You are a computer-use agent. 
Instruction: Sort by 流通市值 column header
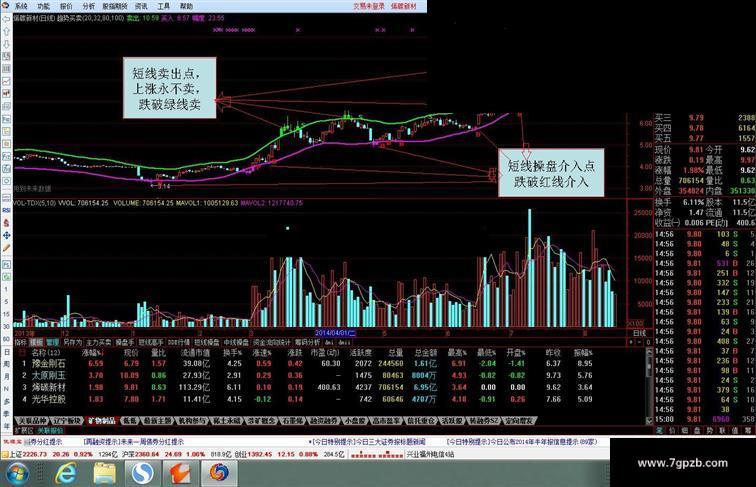pos(195,353)
